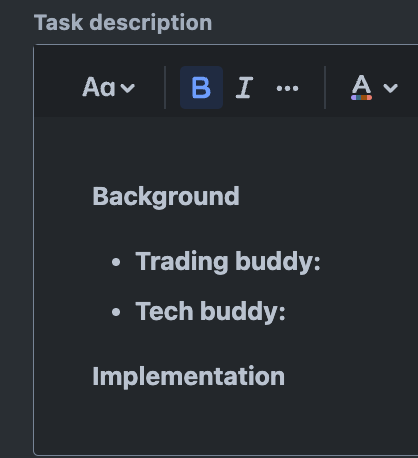Open the text color dropdown arrow

pos(390,88)
